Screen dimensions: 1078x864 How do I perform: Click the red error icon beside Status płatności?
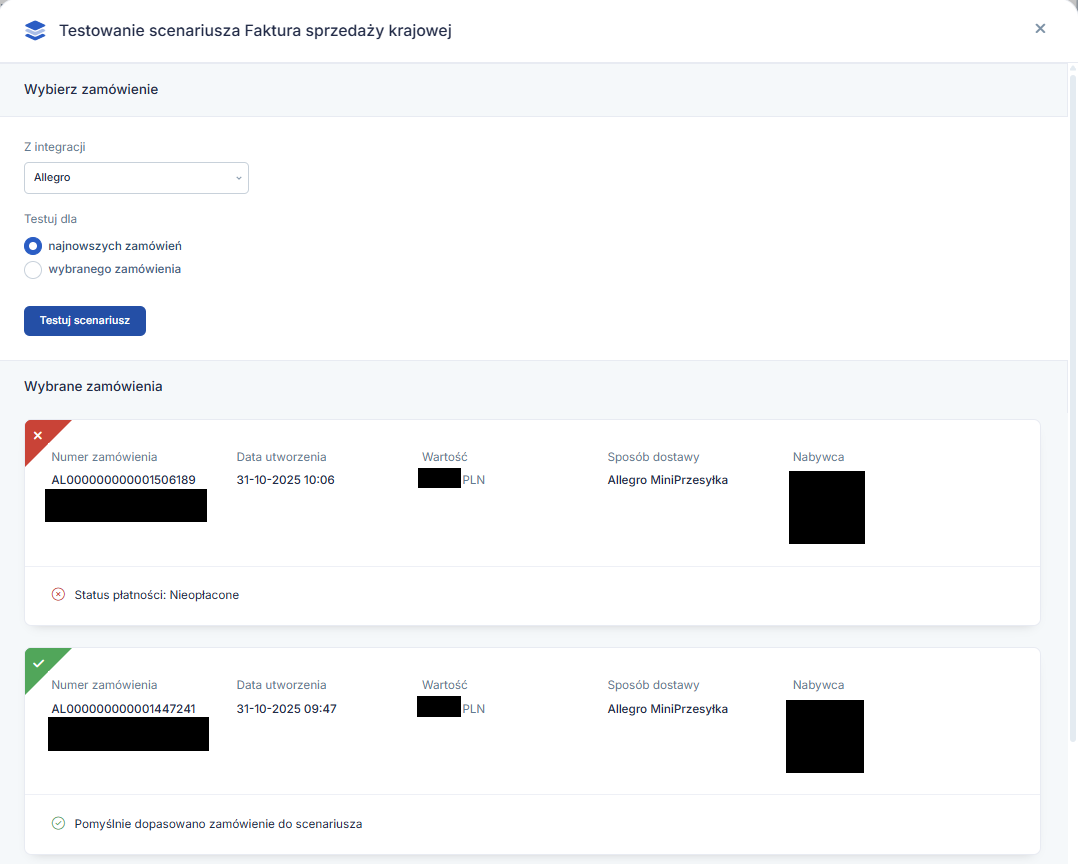click(x=58, y=594)
